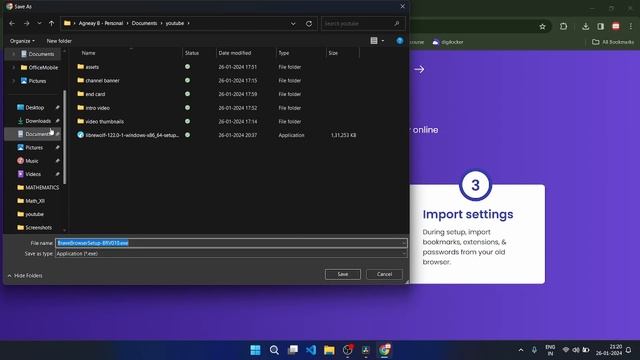The height and width of the screenshot is (360, 640).
Task: Open Desktop quick access item
Action: tap(35, 108)
